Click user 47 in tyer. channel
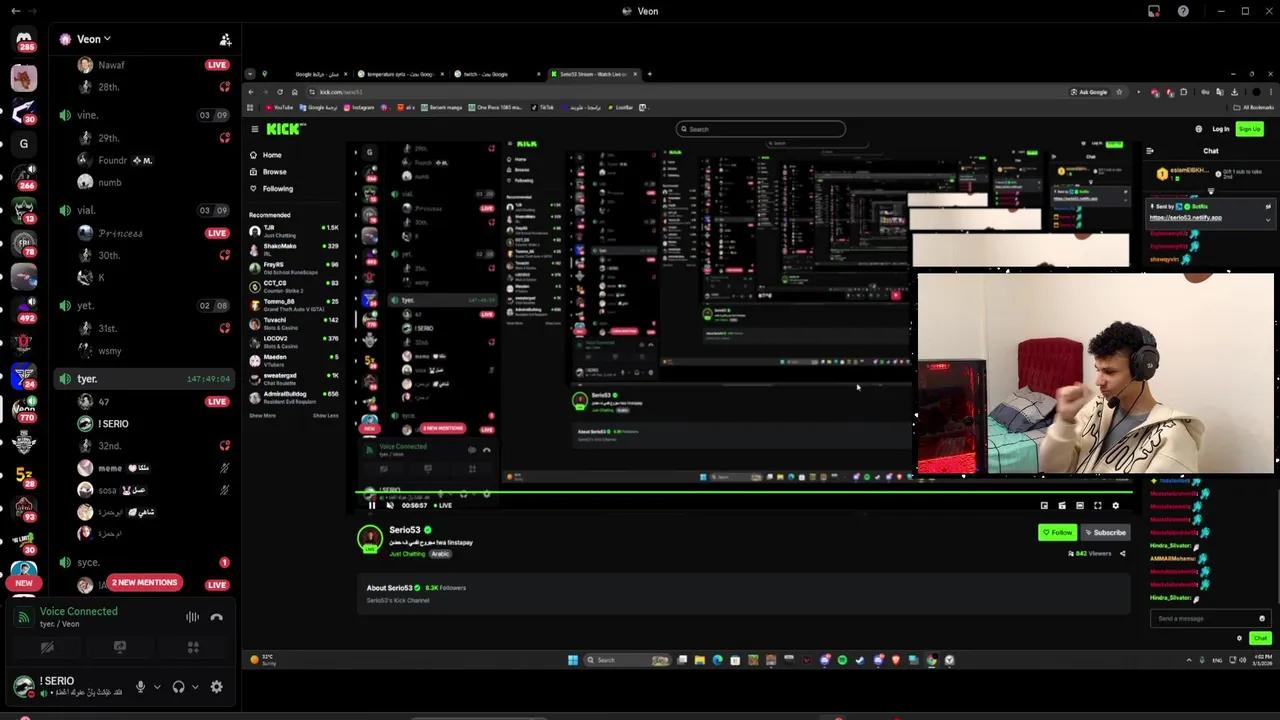The image size is (1280, 720). pyautogui.click(x=103, y=401)
